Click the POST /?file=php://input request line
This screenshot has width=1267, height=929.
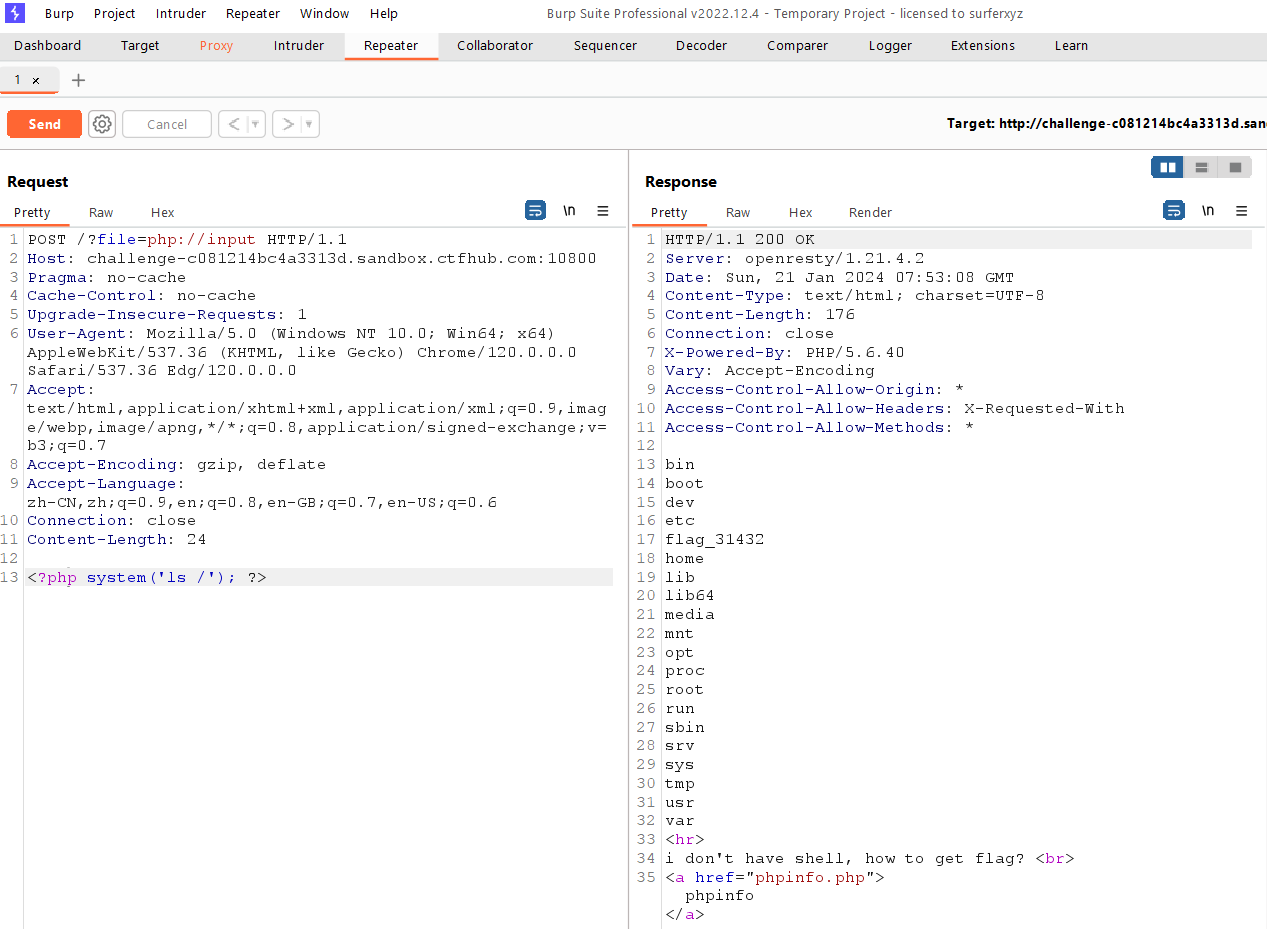pyautogui.click(x=187, y=240)
